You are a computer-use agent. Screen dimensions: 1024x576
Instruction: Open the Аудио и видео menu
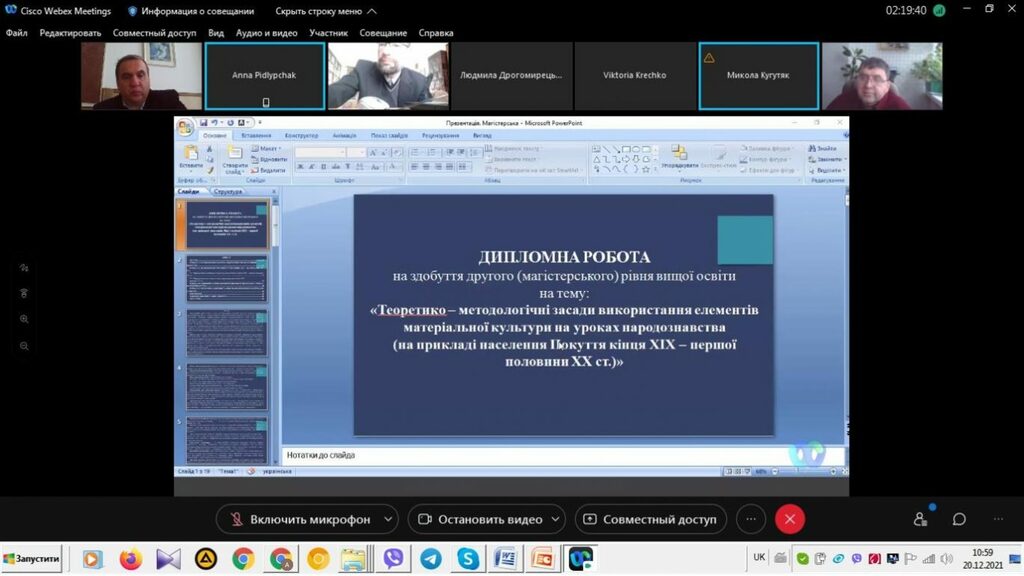tap(266, 33)
